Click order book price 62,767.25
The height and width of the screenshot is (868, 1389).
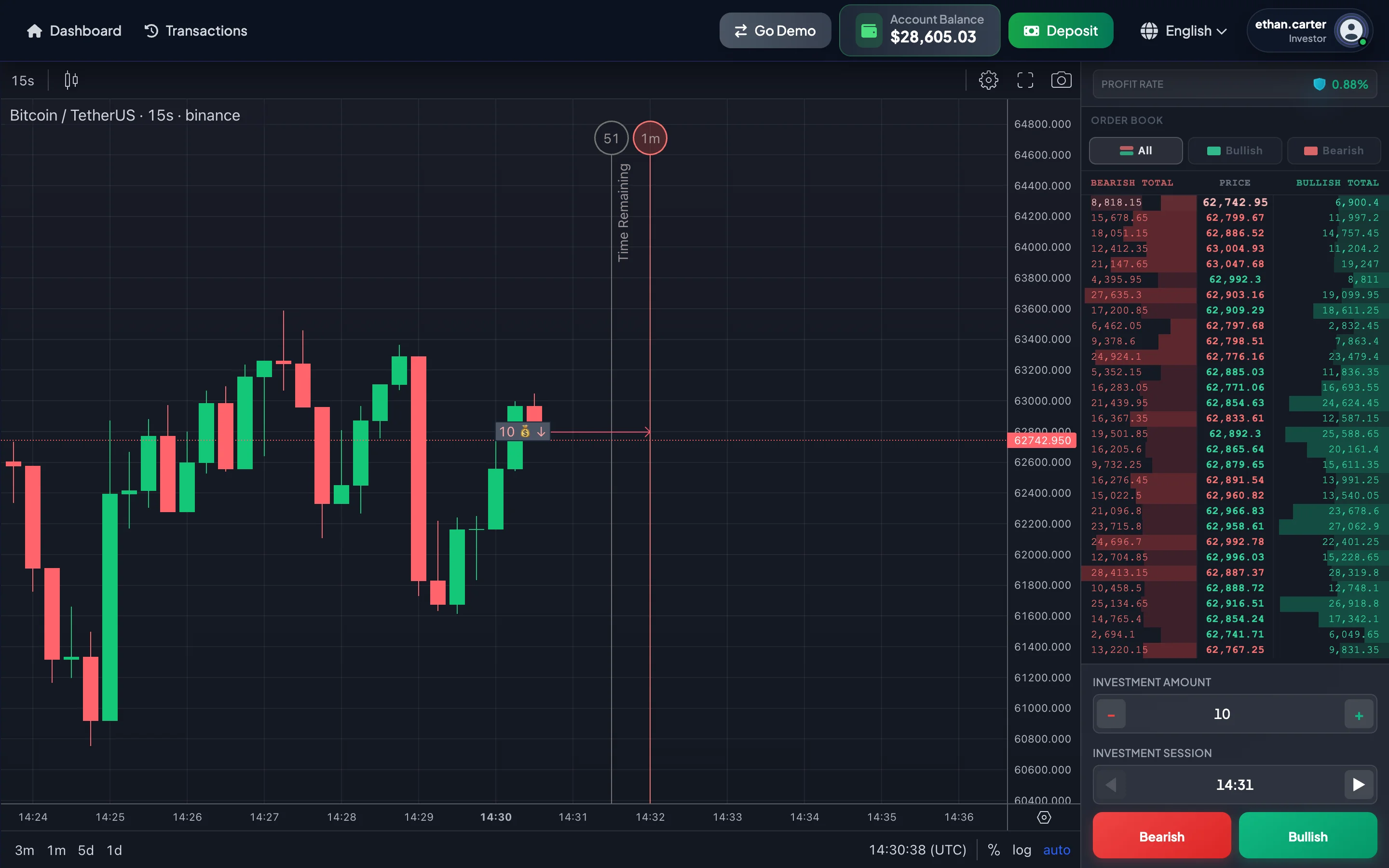[1235, 650]
